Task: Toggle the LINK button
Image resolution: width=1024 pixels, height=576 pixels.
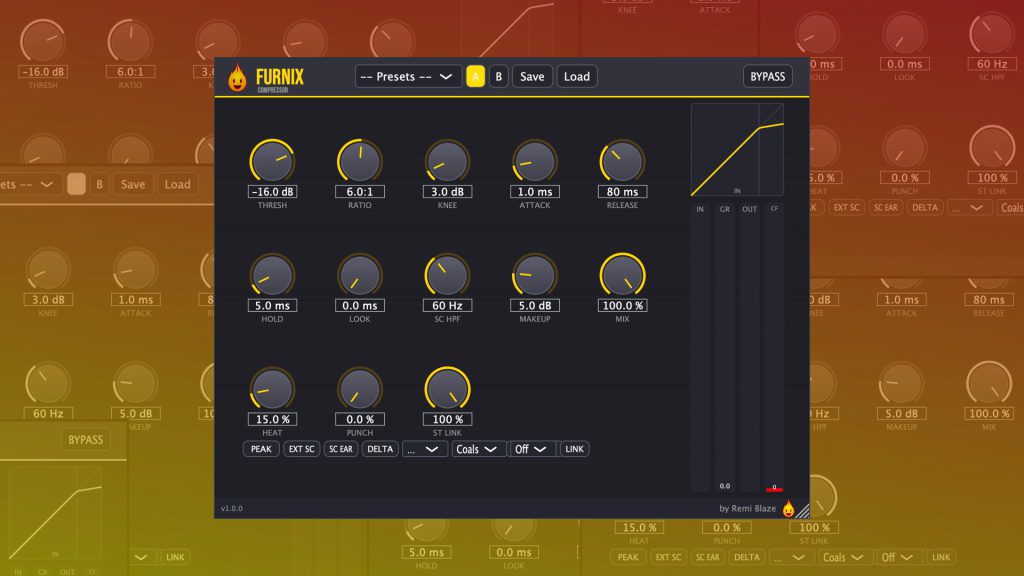Action: (575, 449)
